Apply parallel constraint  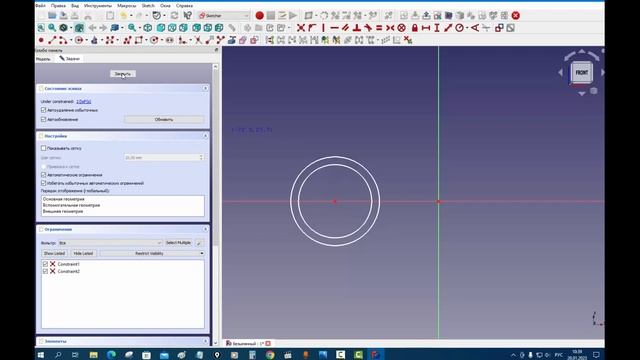point(345,28)
